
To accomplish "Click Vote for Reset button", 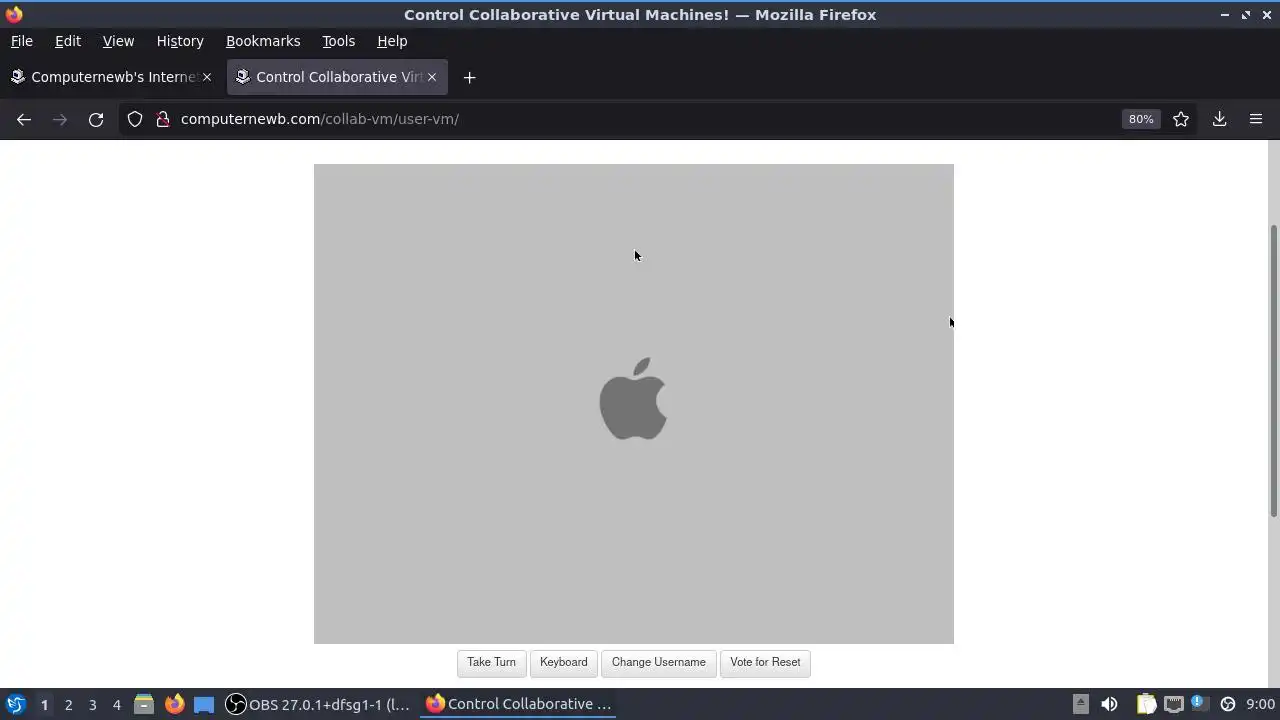I will pos(765,662).
